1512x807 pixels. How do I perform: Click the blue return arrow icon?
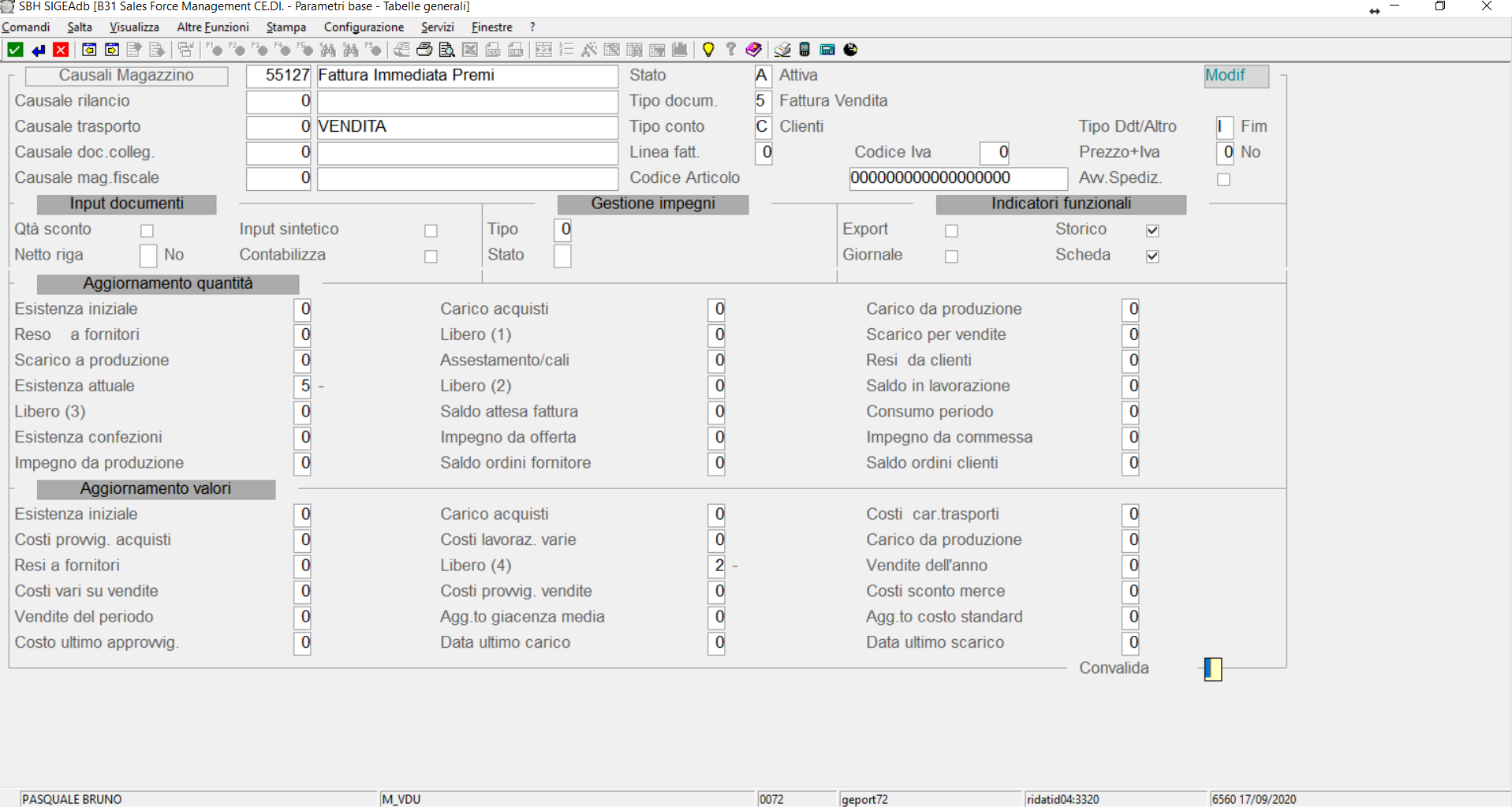(x=38, y=50)
